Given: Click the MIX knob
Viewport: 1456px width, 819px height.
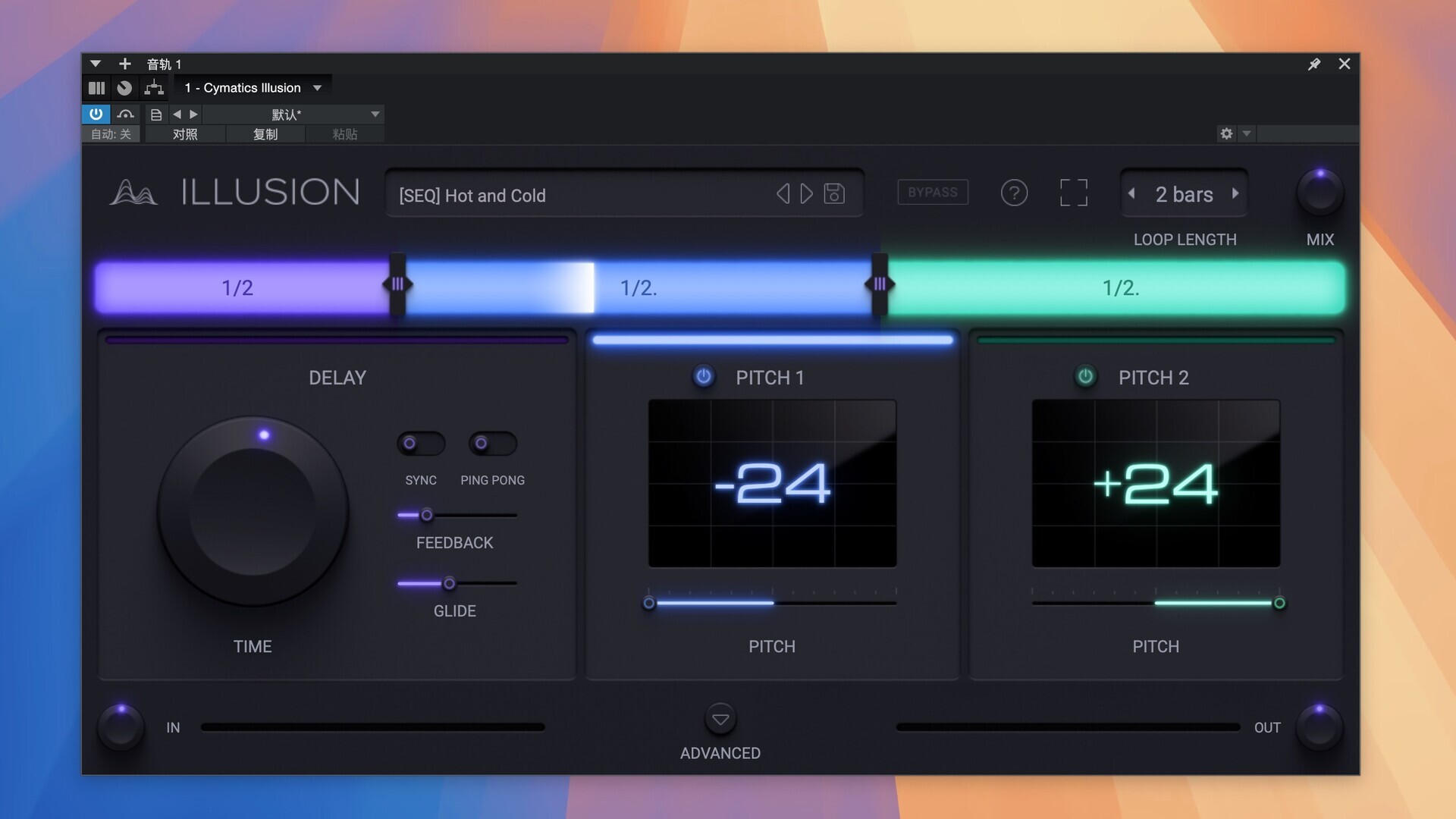Looking at the screenshot, I should (1319, 192).
